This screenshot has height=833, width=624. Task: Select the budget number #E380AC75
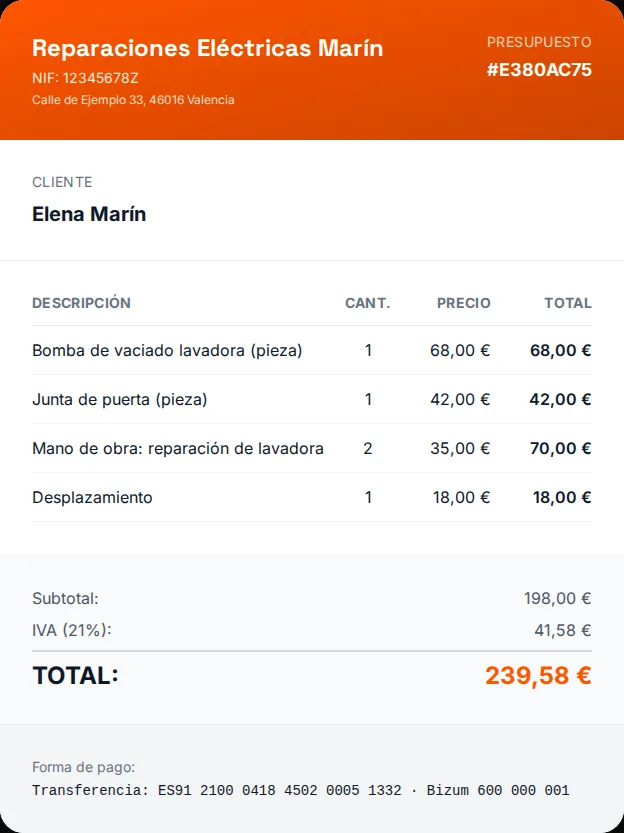539,70
